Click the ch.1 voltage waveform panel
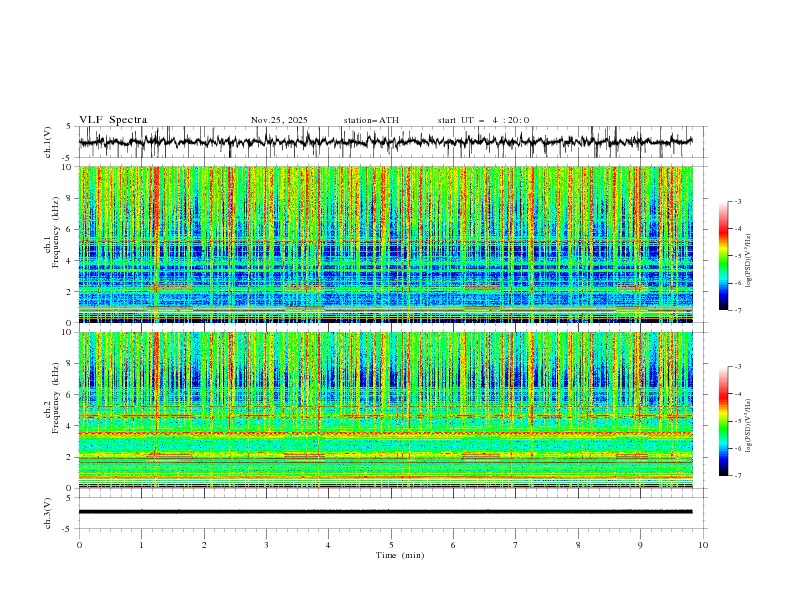 point(390,142)
